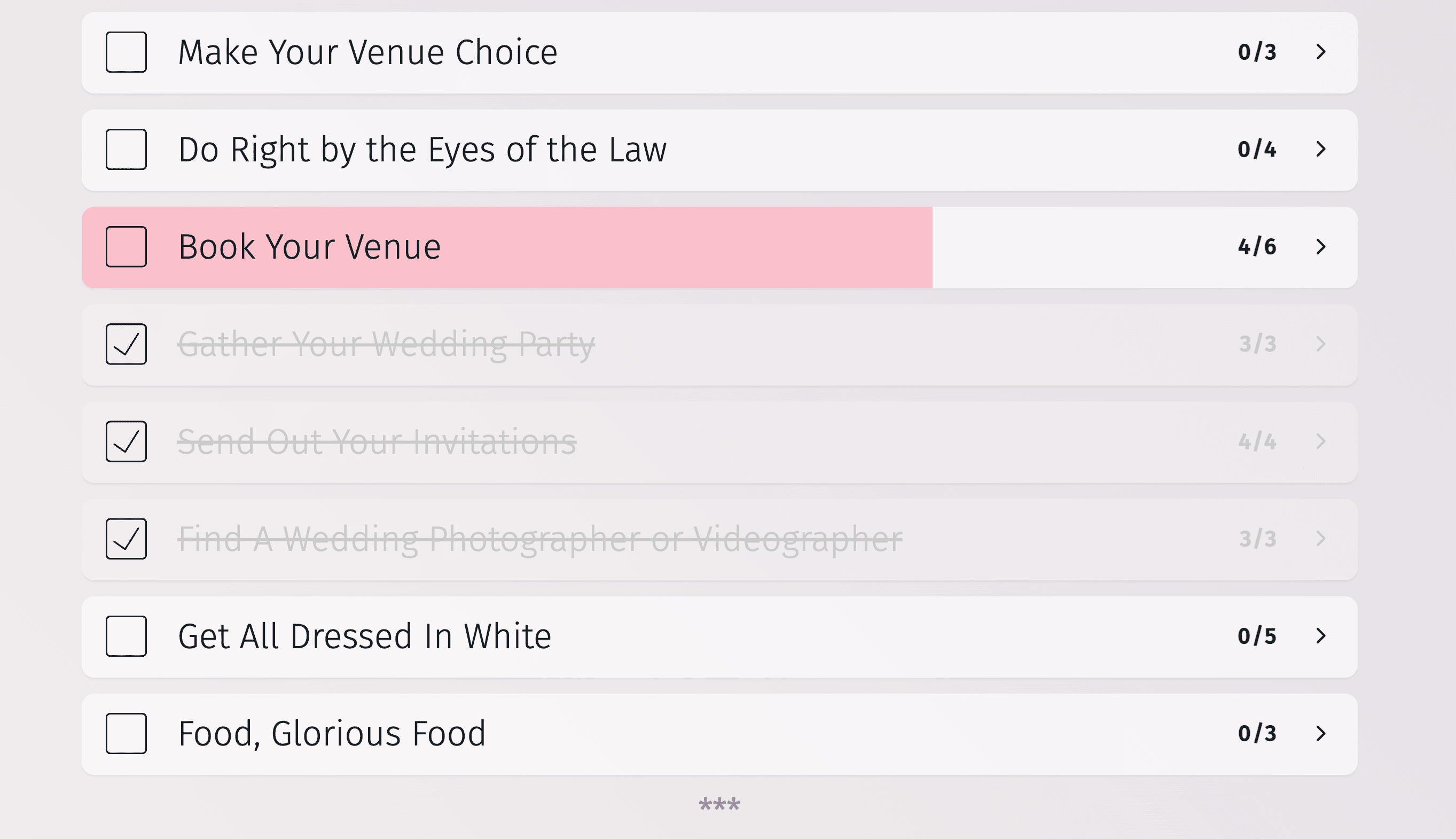
Task: Click the 4/6 progress count
Action: point(1257,247)
